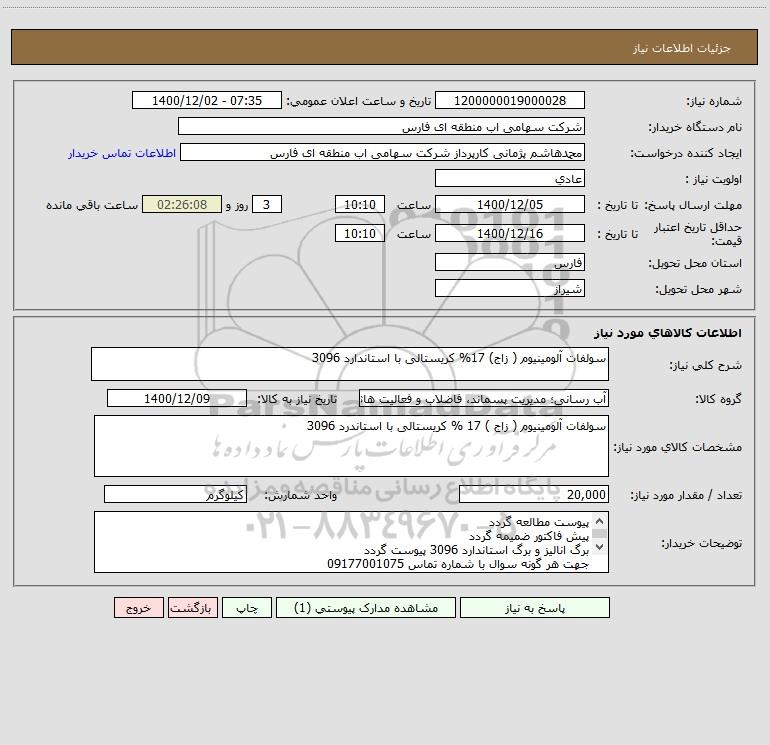Click price validity time 10:10 field
The width and height of the screenshot is (770, 745).
(x=359, y=233)
